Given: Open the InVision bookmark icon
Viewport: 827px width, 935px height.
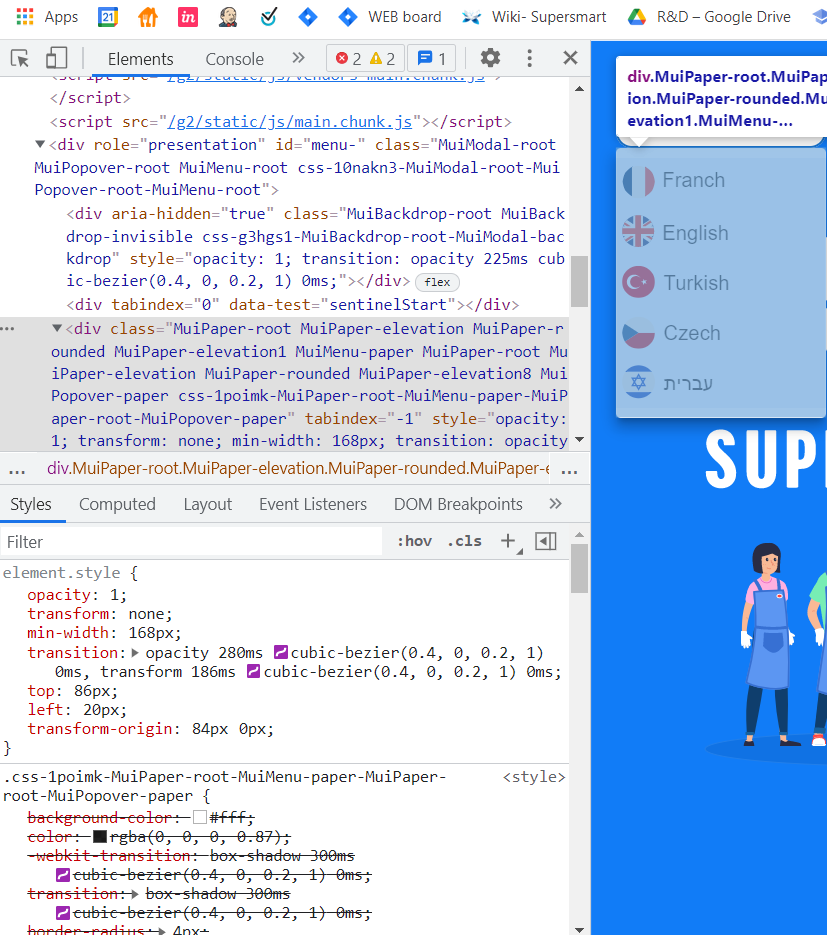Looking at the screenshot, I should click(x=188, y=17).
